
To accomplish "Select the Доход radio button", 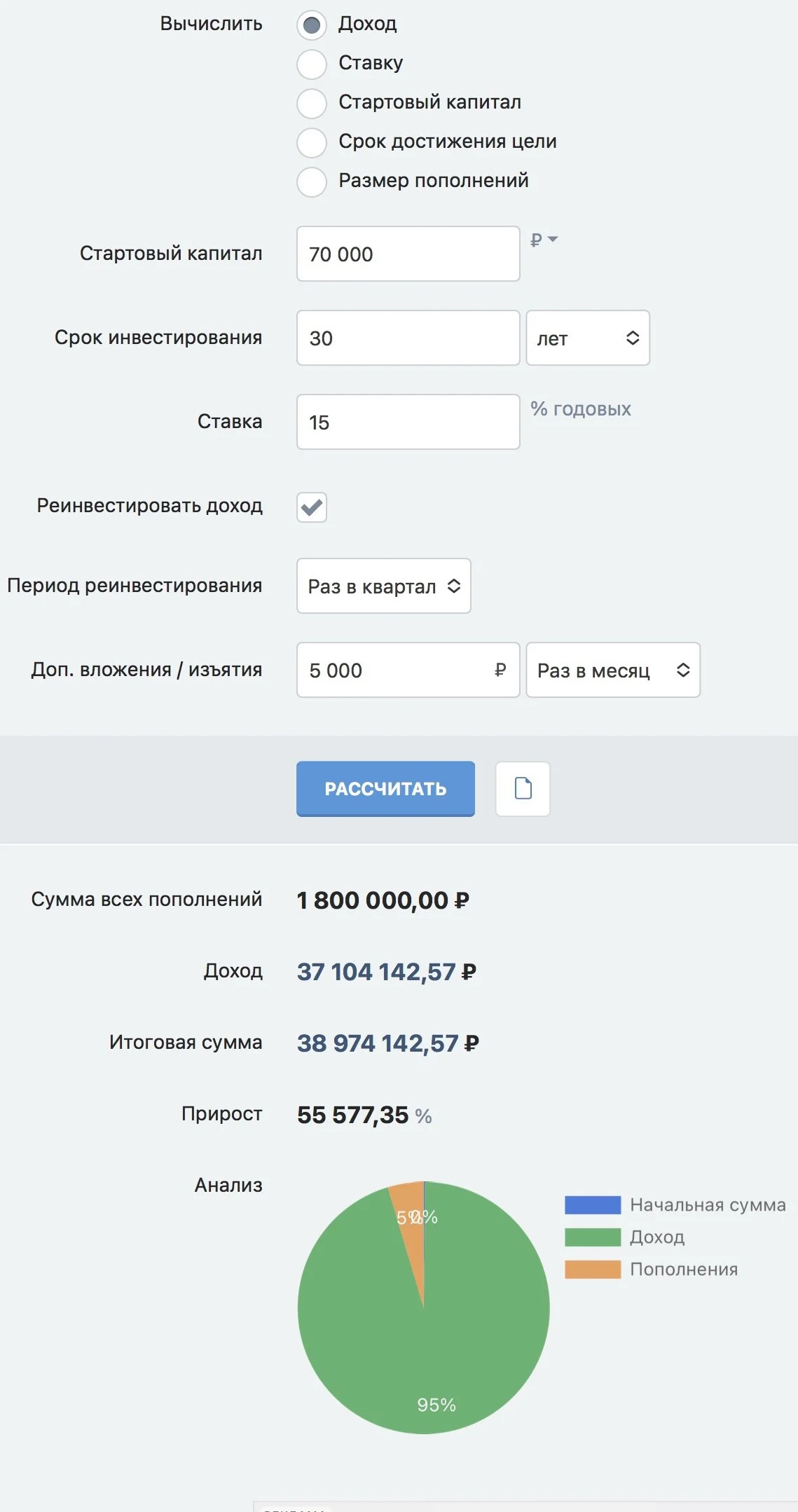I will [x=312, y=25].
